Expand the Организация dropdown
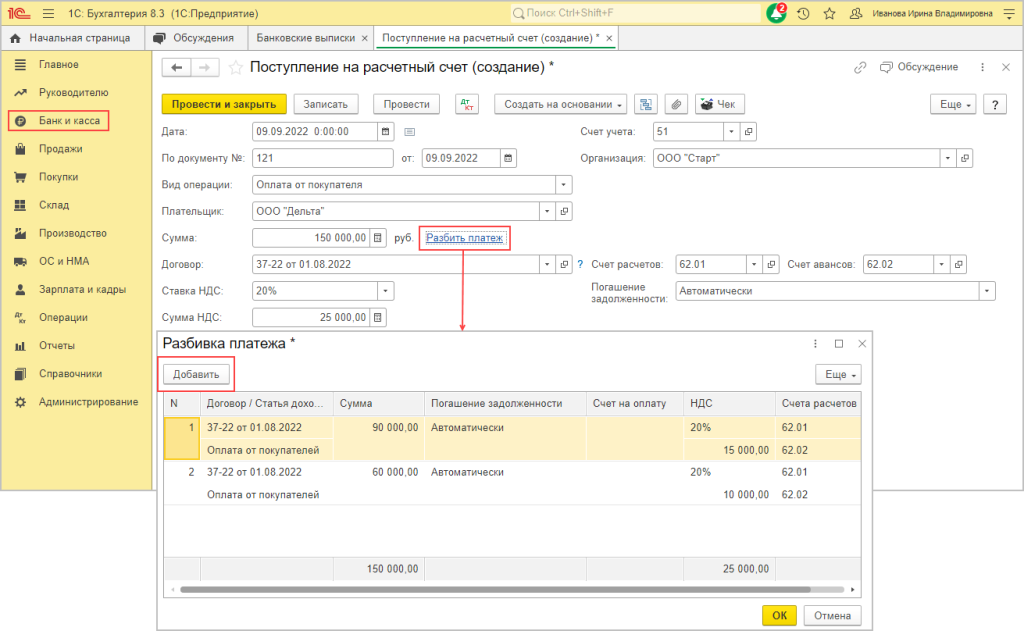This screenshot has width=1024, height=631. coord(948,158)
